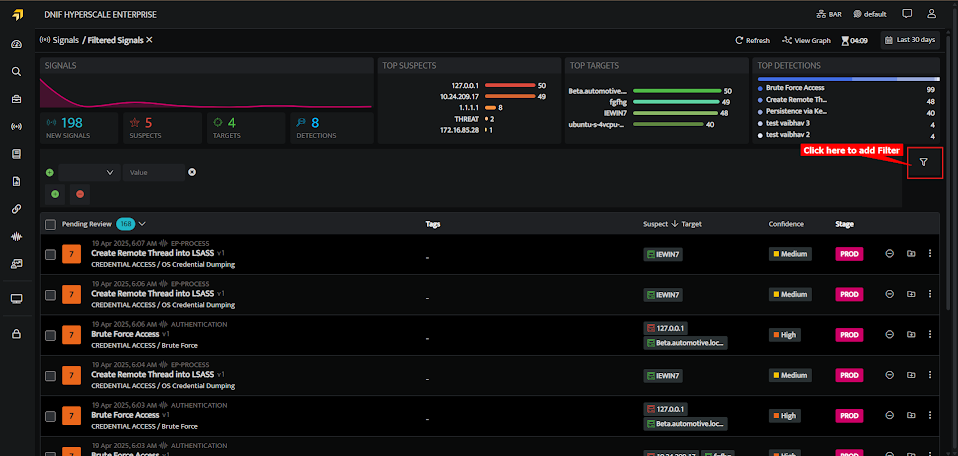Add the 6:06 AM EP-PROCESS signal to folder
Image resolution: width=958 pixels, height=456 pixels.
click(x=911, y=294)
